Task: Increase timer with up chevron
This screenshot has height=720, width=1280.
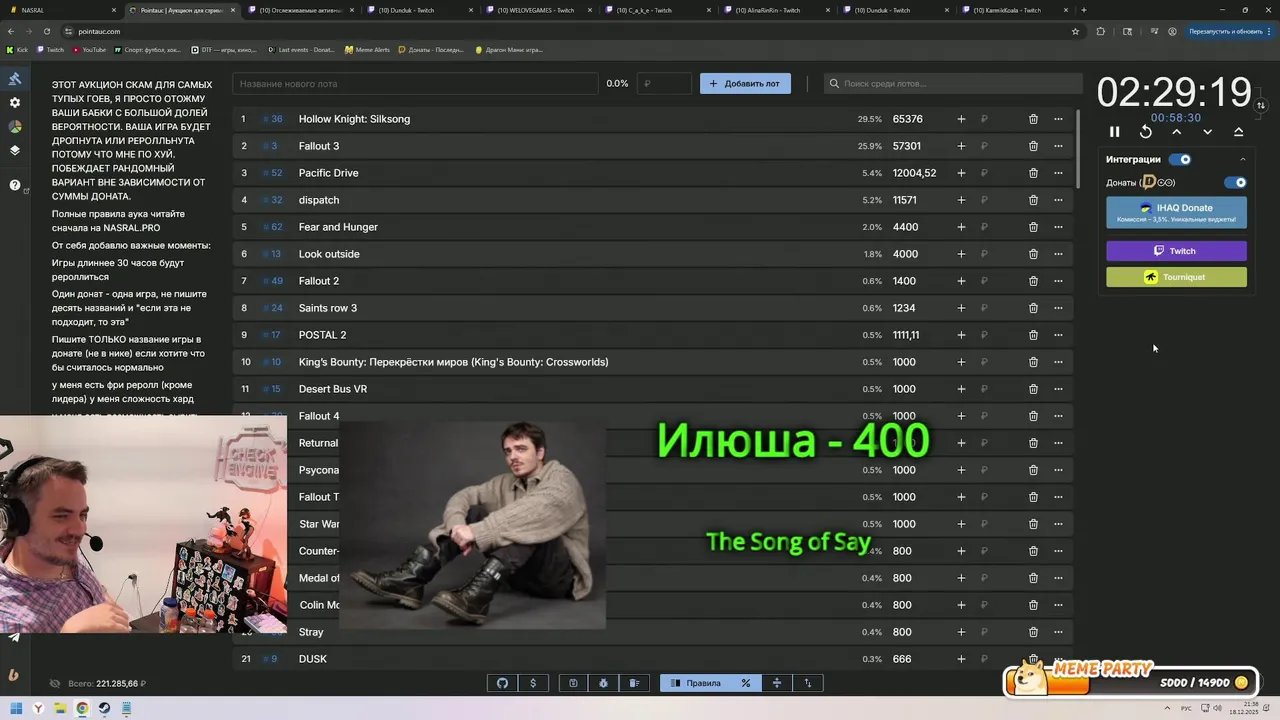Action: click(1176, 132)
